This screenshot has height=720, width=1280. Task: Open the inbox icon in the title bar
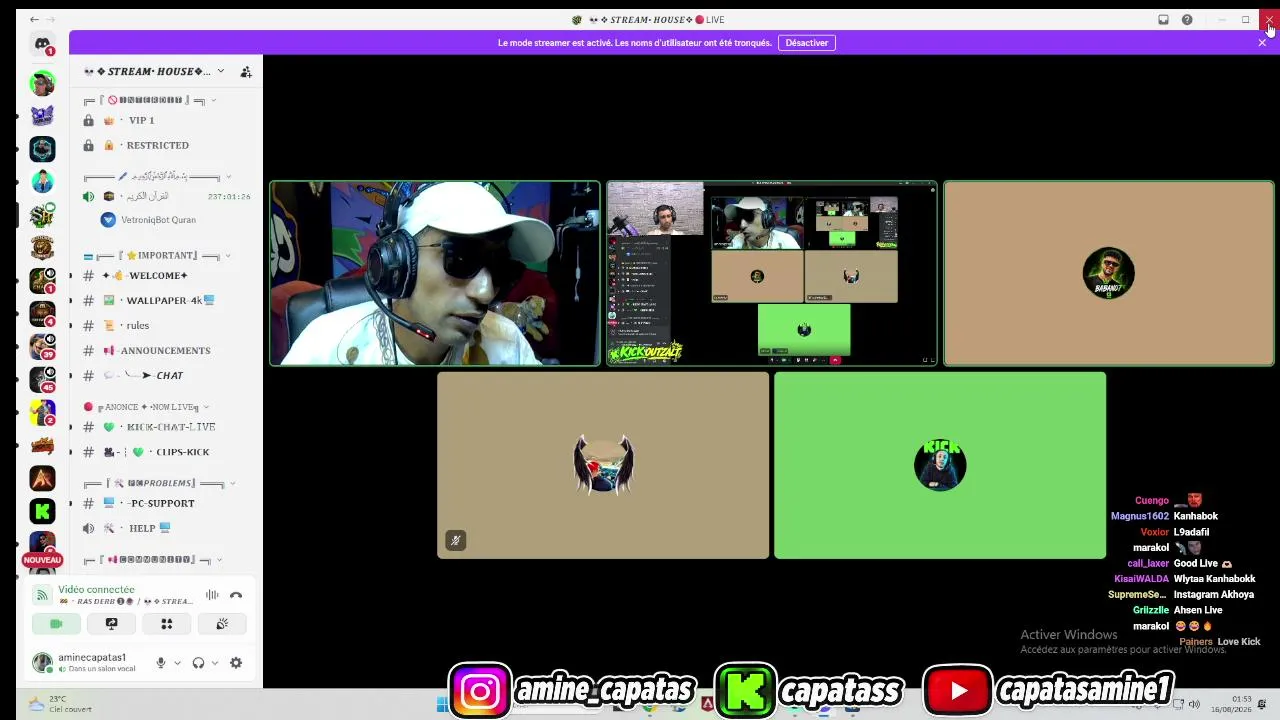[x=1163, y=20]
